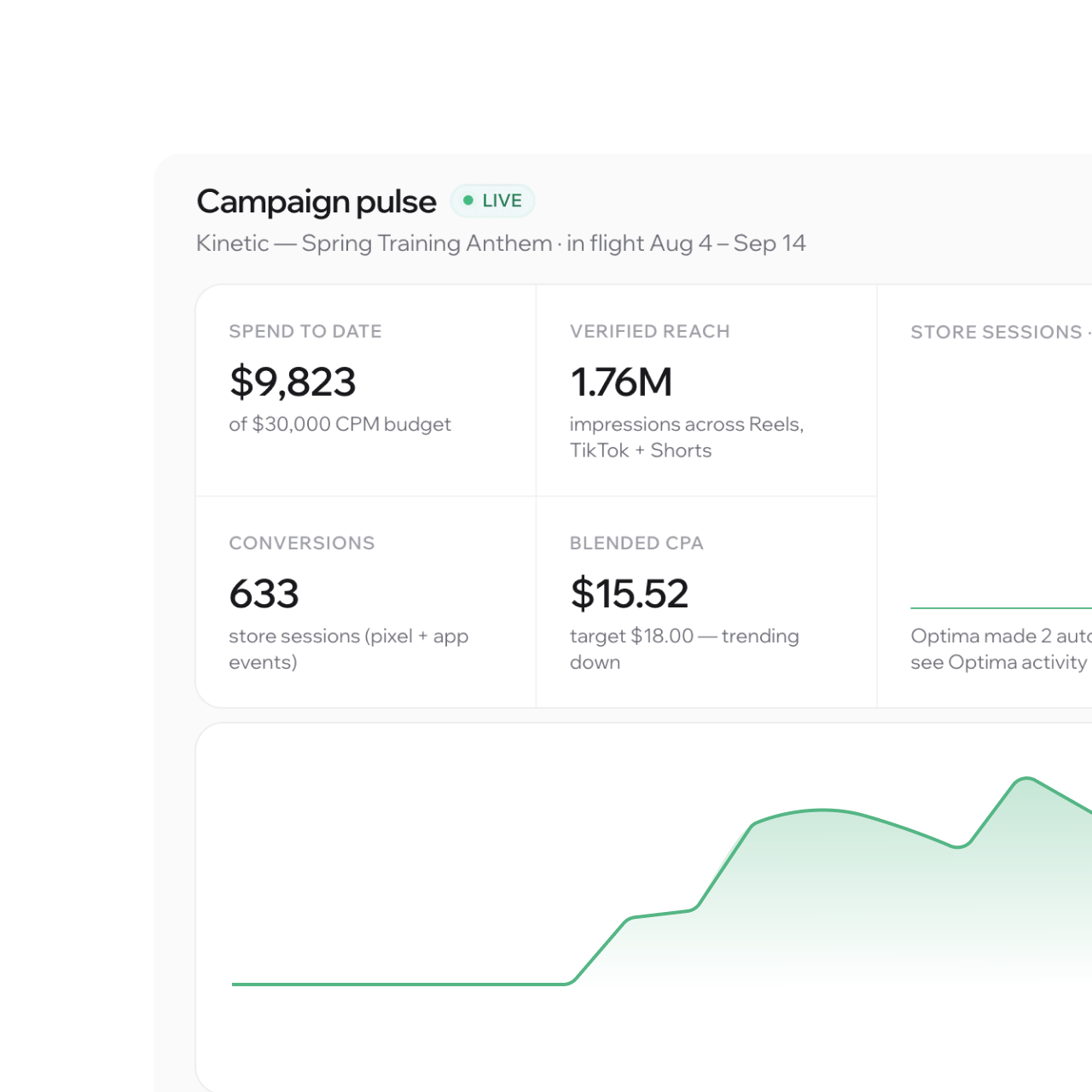Click the $15.52 CPA value

(x=629, y=594)
